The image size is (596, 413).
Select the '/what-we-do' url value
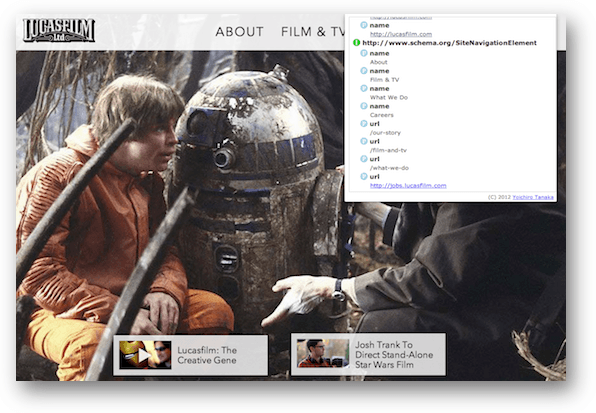(389, 168)
